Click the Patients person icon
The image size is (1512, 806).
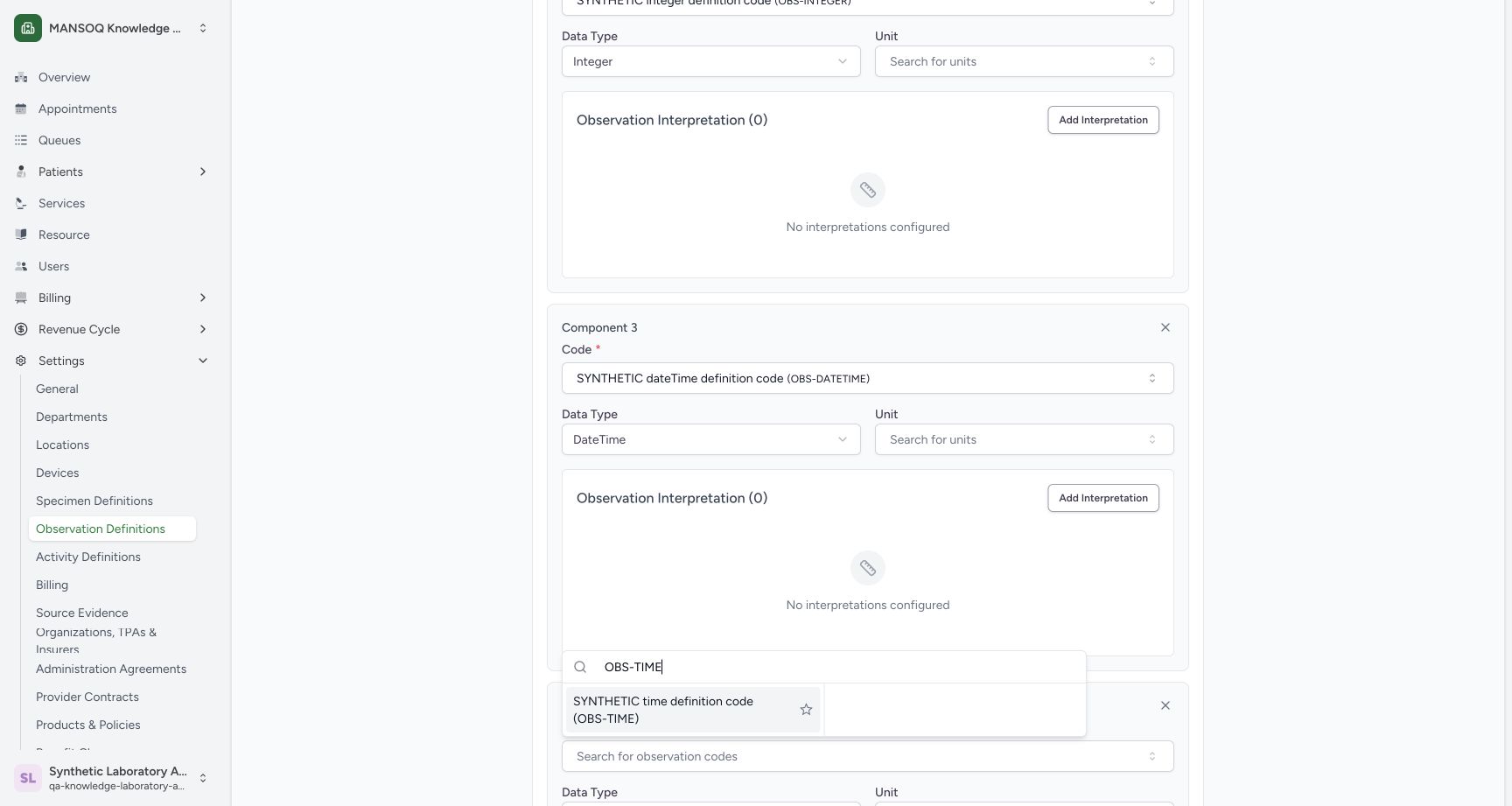coord(21,172)
